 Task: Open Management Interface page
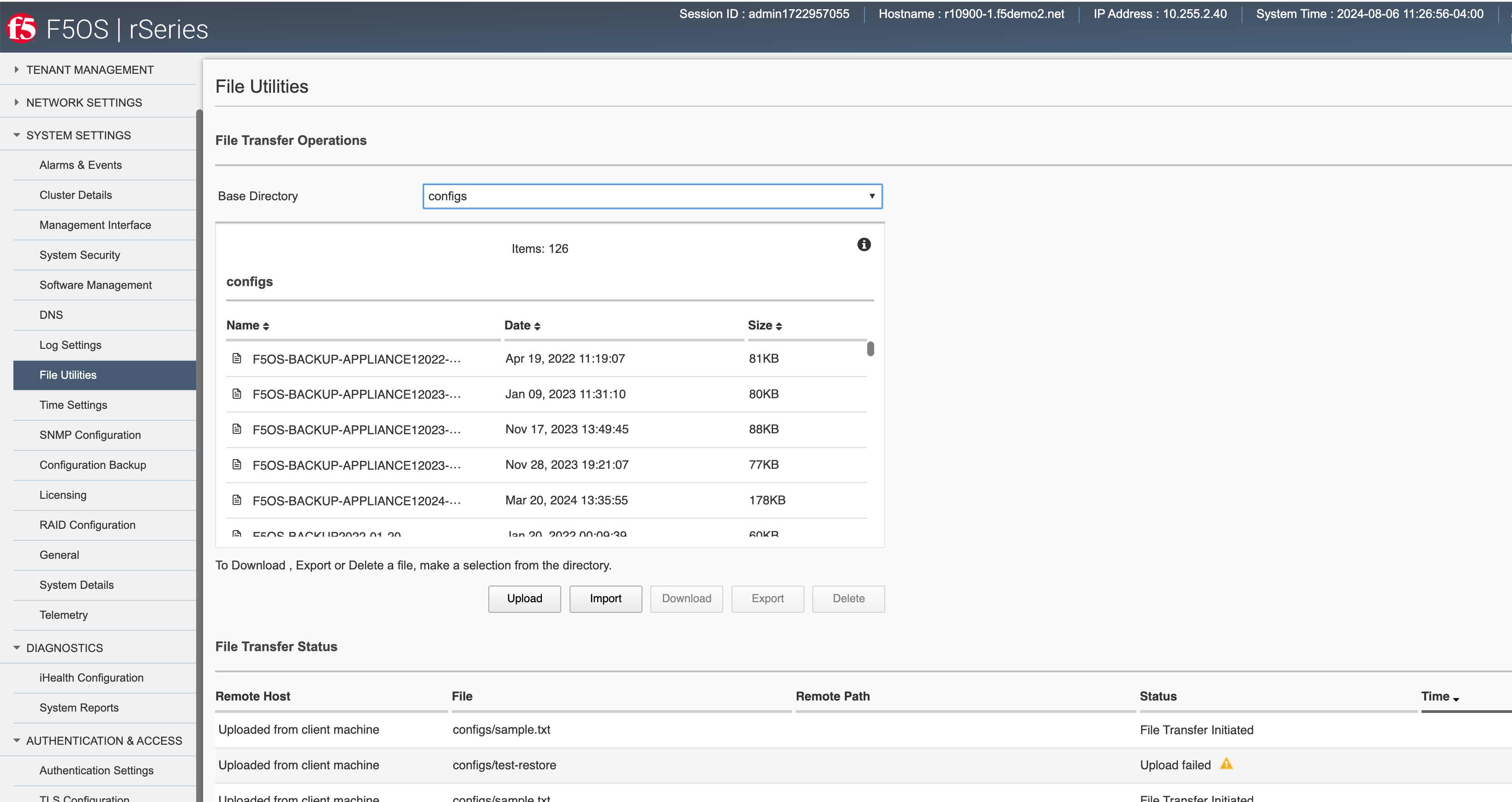click(x=95, y=225)
